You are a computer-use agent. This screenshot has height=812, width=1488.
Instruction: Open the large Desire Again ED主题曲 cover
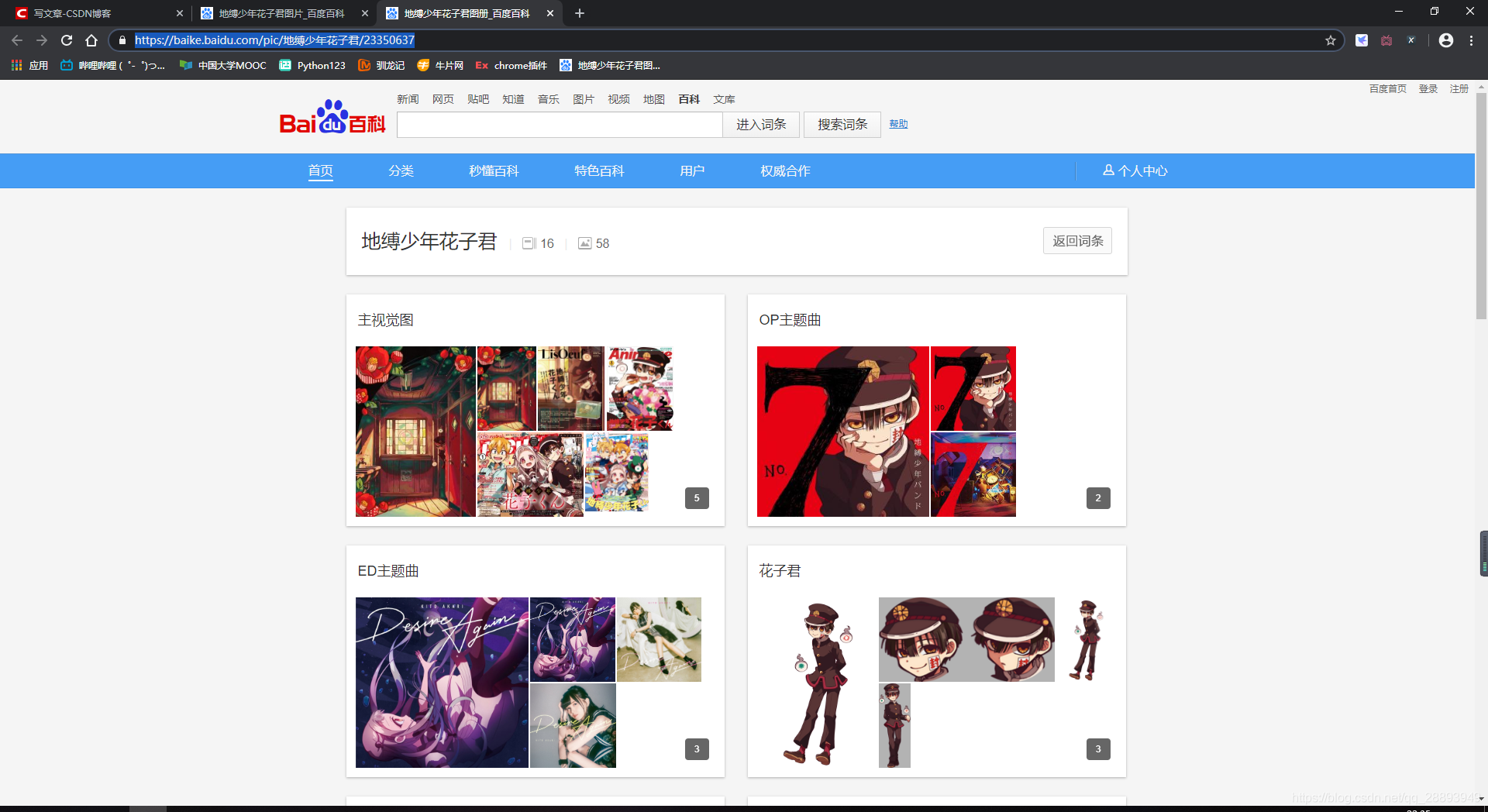442,683
